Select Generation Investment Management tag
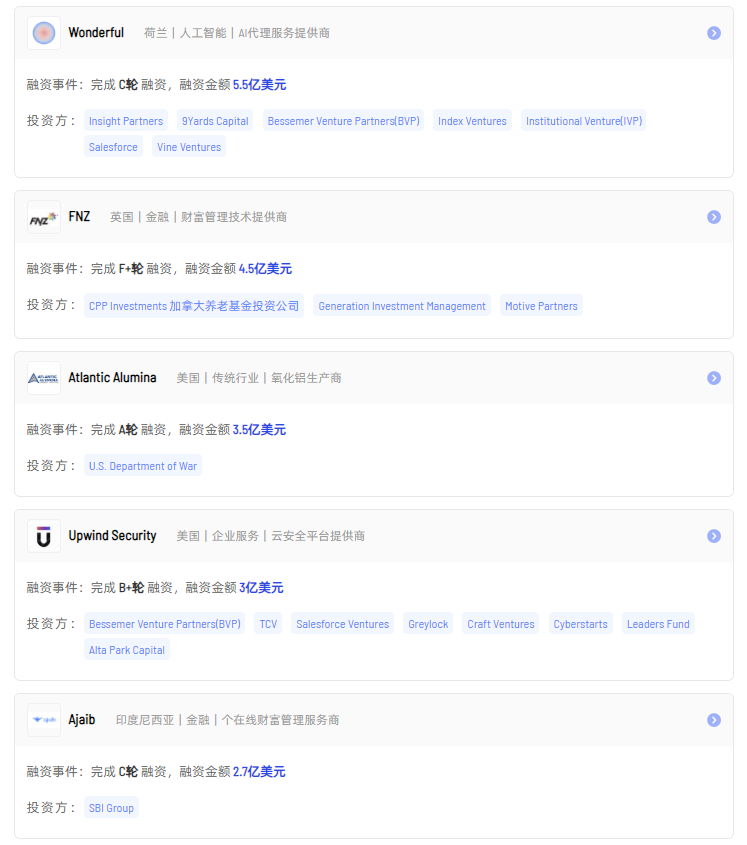This screenshot has width=747, height=845. click(x=402, y=306)
